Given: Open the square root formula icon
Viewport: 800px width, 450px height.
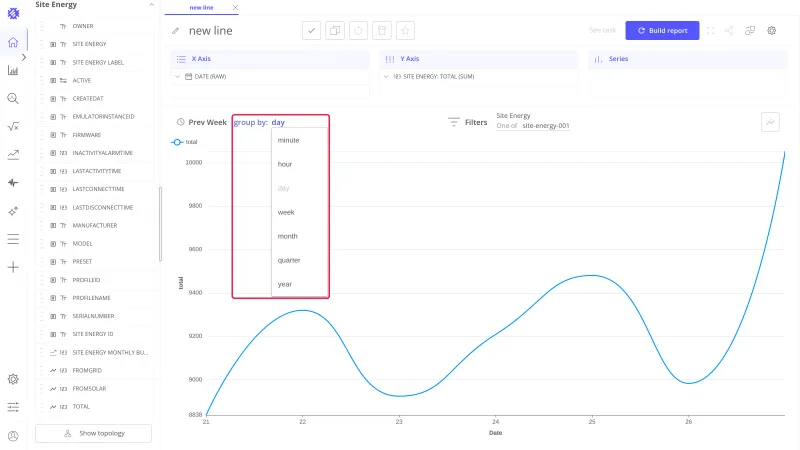Looking at the screenshot, I should click(x=13, y=127).
